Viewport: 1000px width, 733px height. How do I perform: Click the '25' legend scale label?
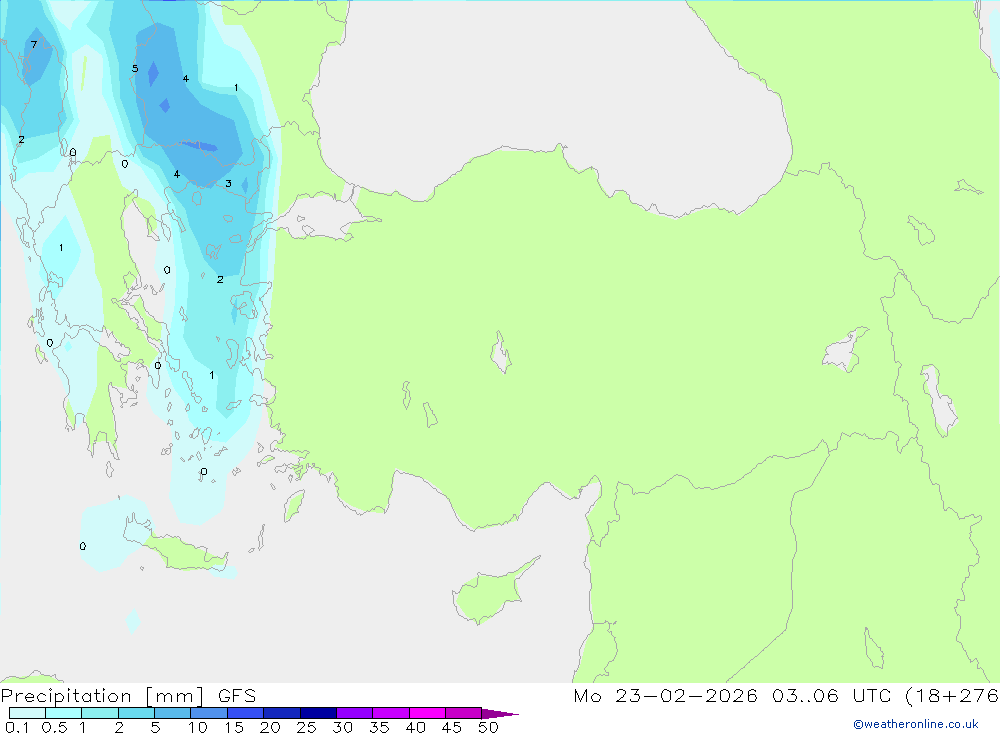click(306, 727)
